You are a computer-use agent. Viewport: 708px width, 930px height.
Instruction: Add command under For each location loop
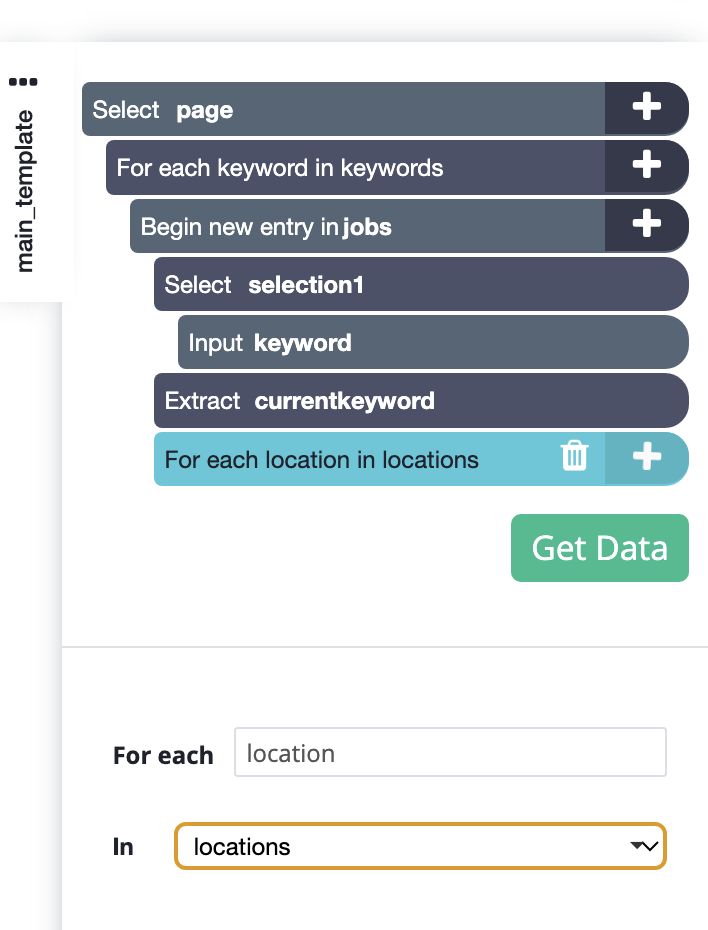[x=646, y=458]
